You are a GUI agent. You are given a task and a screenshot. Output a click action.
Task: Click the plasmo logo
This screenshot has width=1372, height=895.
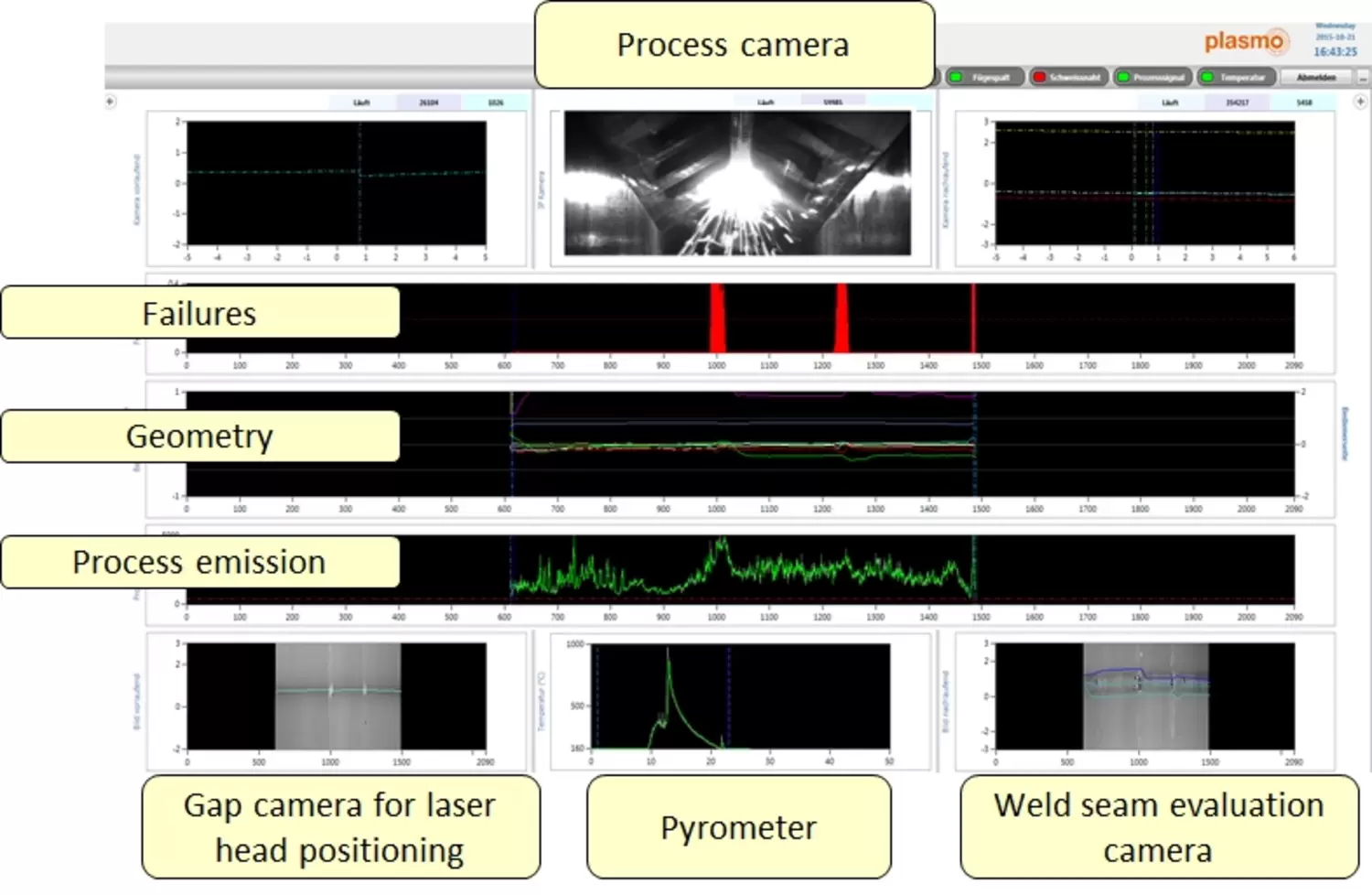pos(1245,41)
